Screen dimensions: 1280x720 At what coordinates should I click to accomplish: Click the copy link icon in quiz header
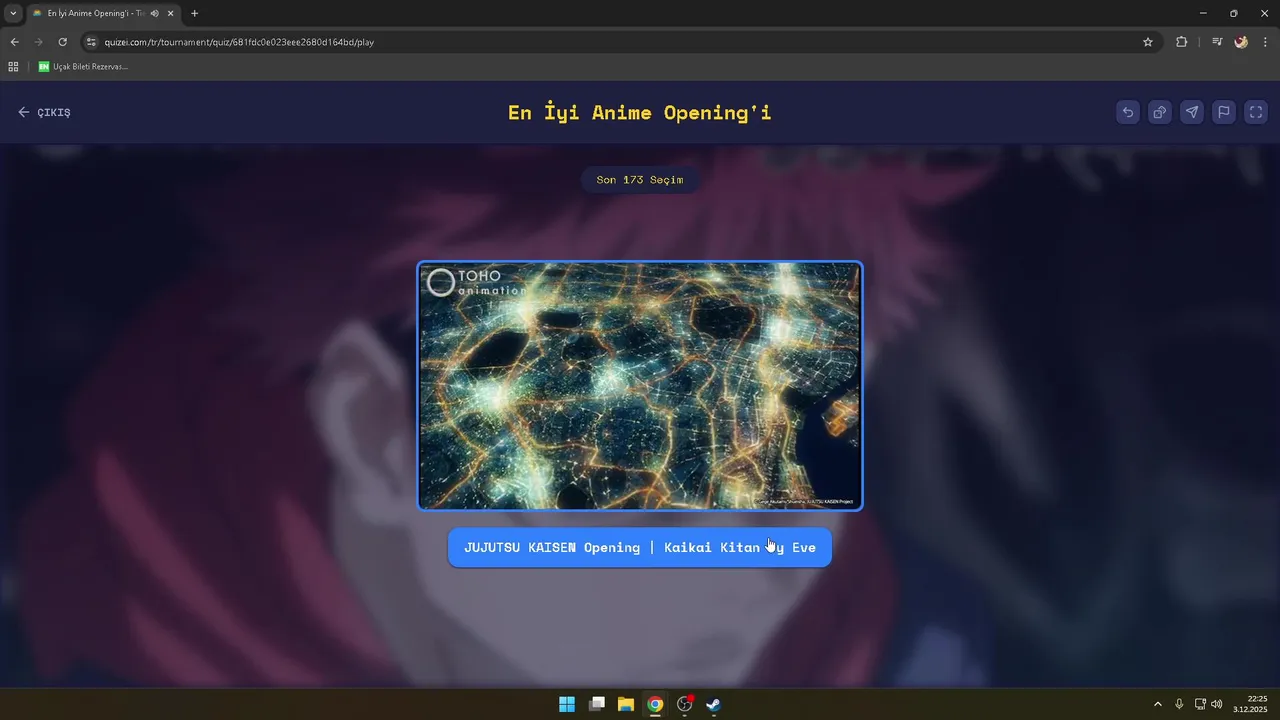tap(1160, 112)
